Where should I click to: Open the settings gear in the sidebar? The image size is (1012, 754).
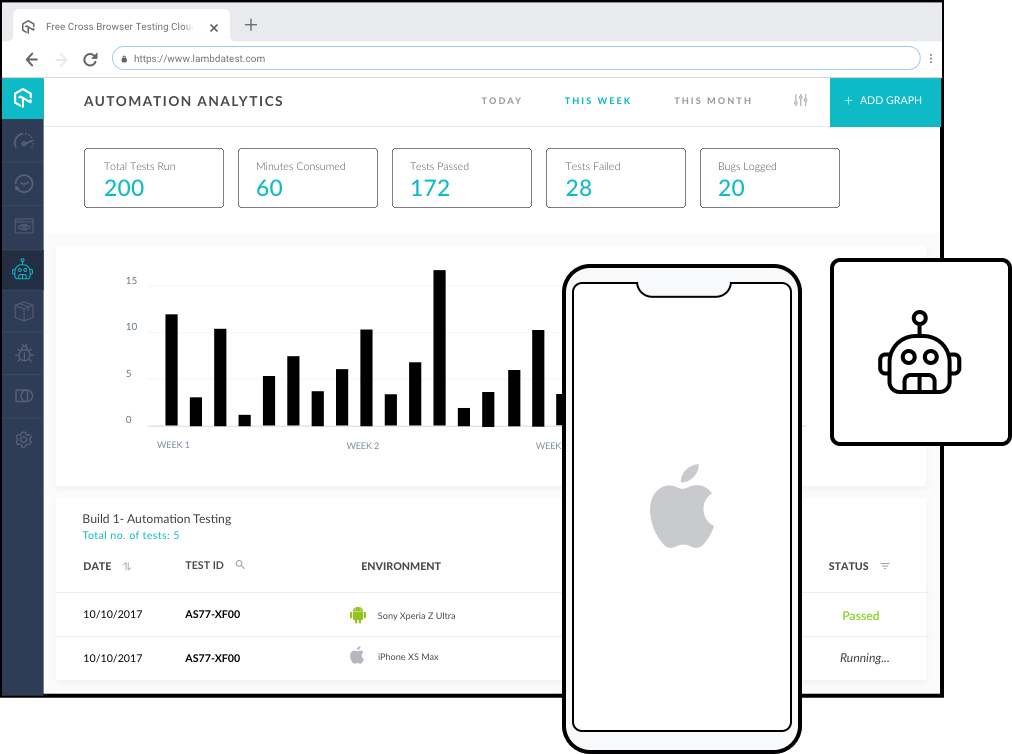pos(22,439)
